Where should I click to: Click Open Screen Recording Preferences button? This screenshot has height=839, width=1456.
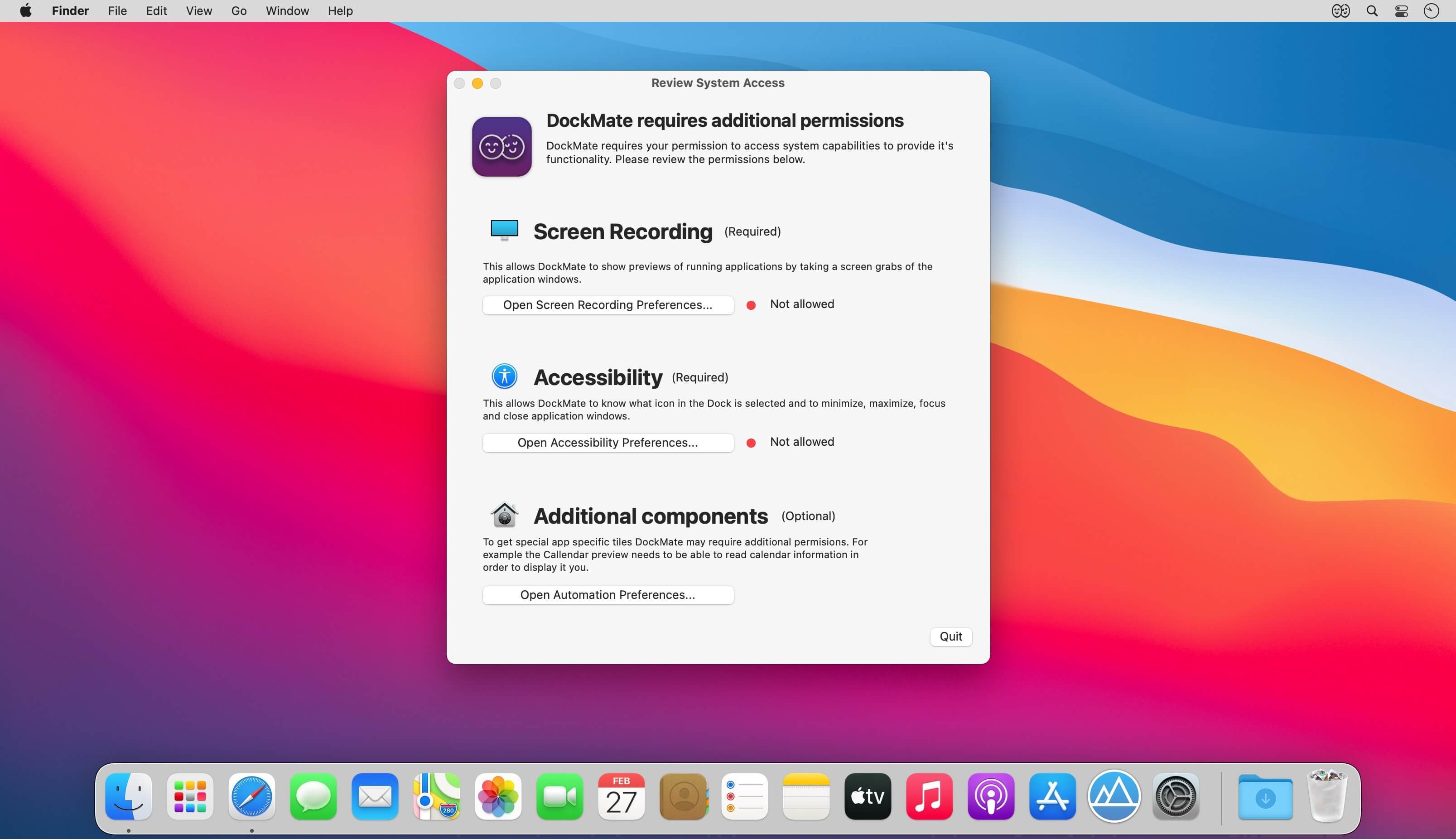pyautogui.click(x=608, y=305)
